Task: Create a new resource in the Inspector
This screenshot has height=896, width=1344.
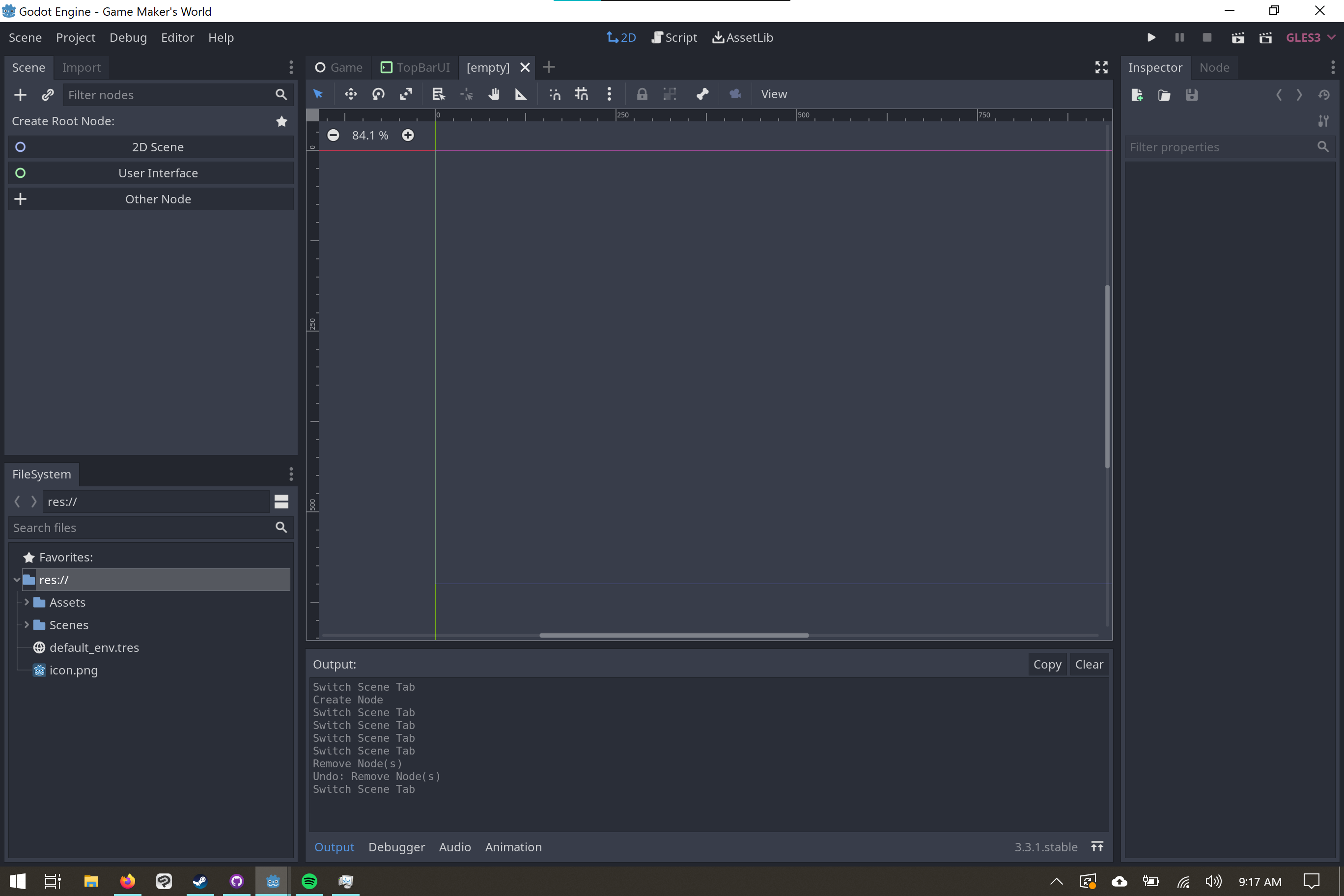Action: 1137,95
